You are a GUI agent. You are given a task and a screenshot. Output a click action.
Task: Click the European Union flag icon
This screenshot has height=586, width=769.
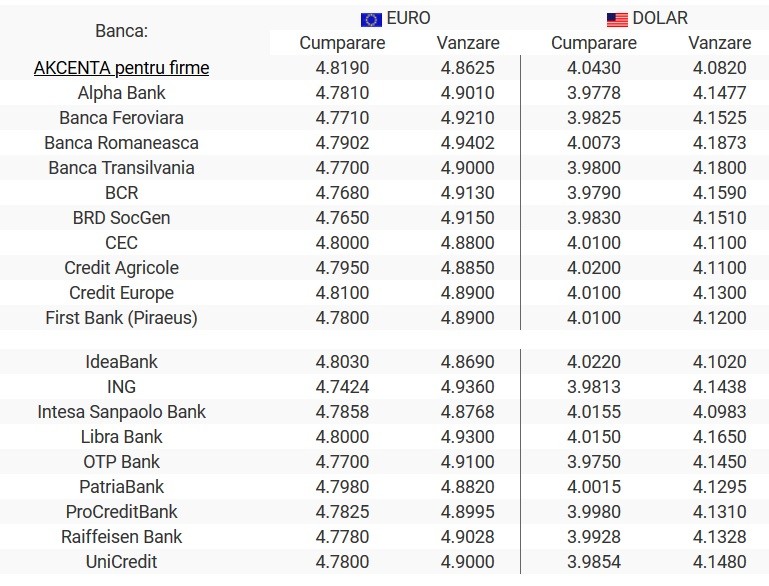[x=371, y=20]
